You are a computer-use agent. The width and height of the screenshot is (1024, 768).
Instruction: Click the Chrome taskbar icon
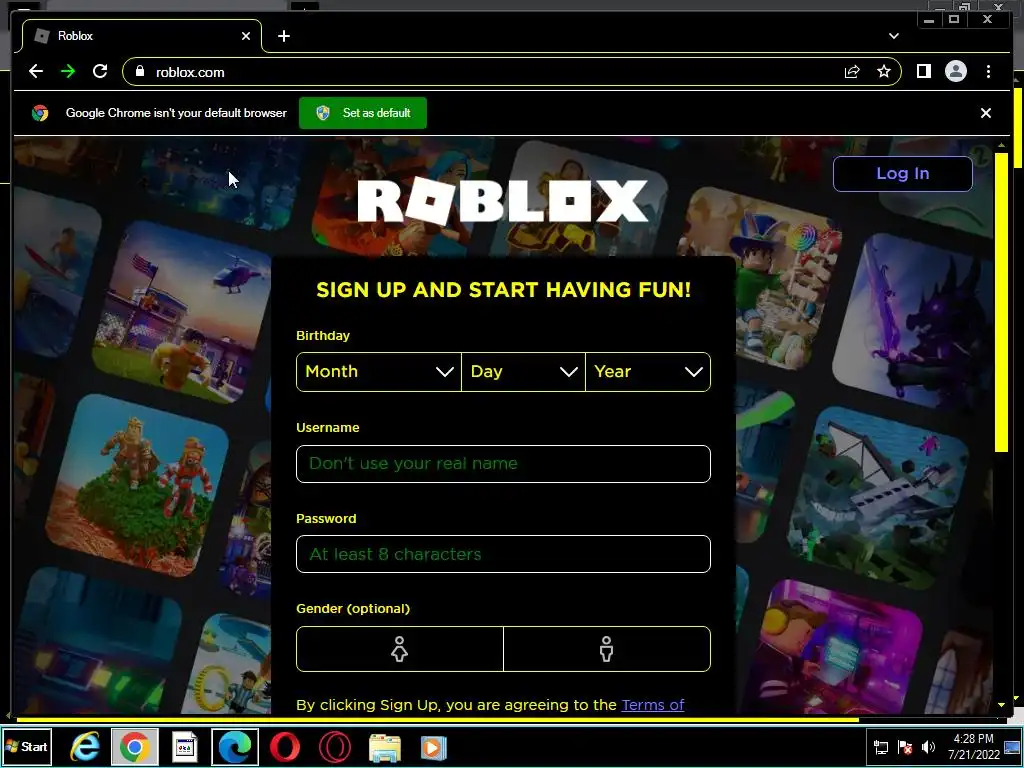[135, 746]
